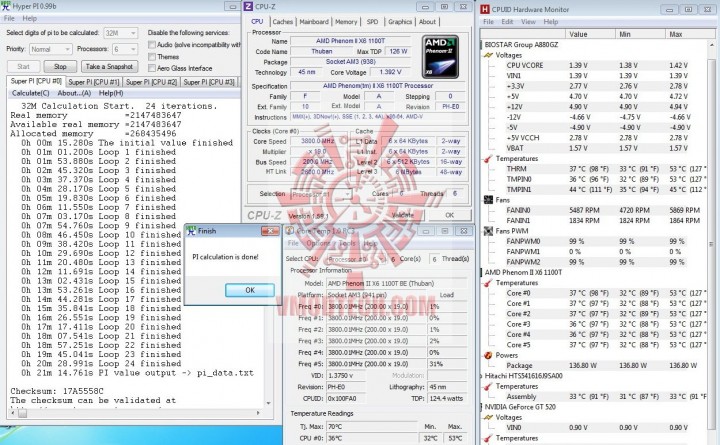The height and width of the screenshot is (445, 720).
Task: Switch to the CPU-Z Caches tab
Action: [x=282, y=22]
